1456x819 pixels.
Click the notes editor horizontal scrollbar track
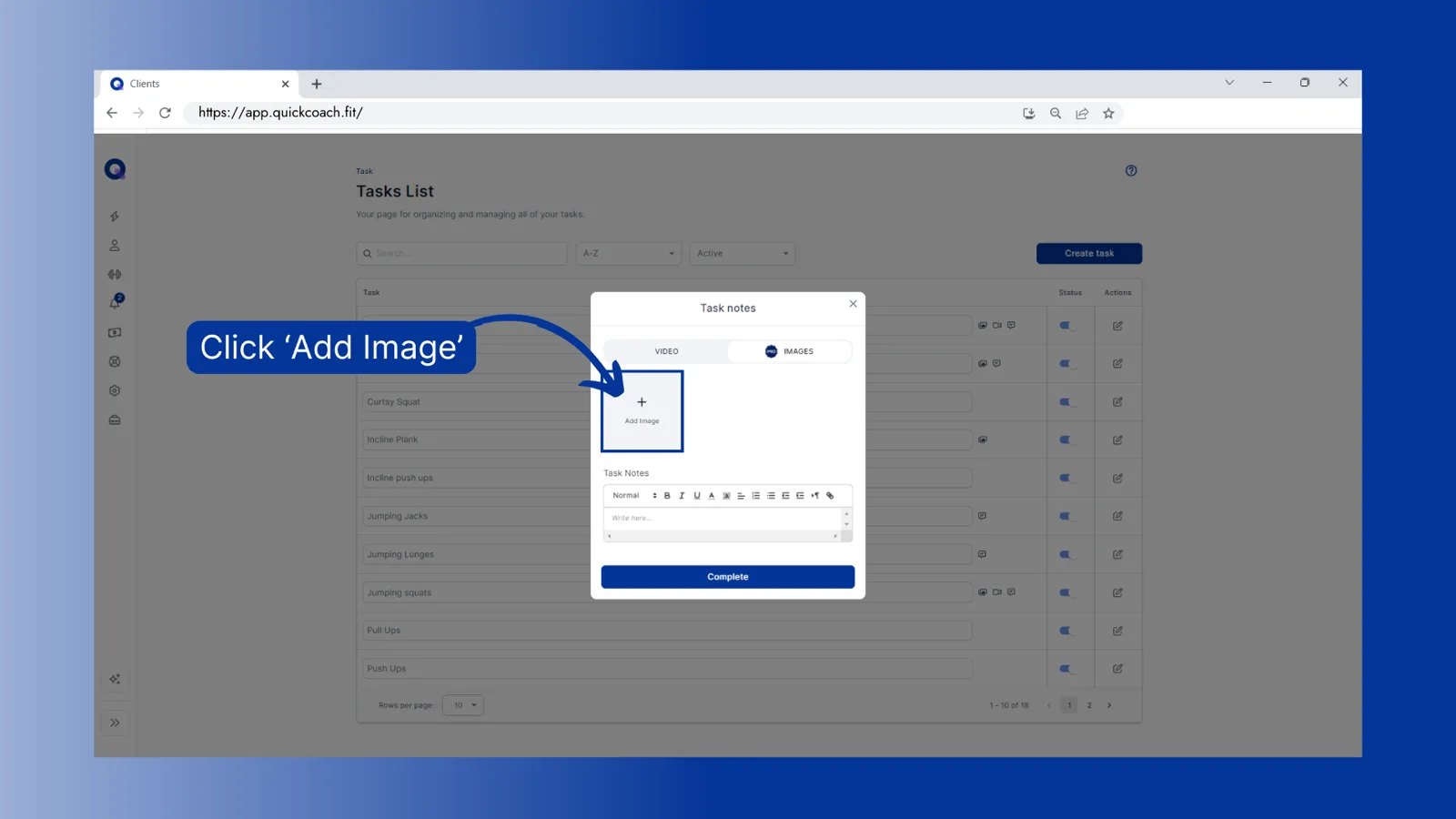723,536
